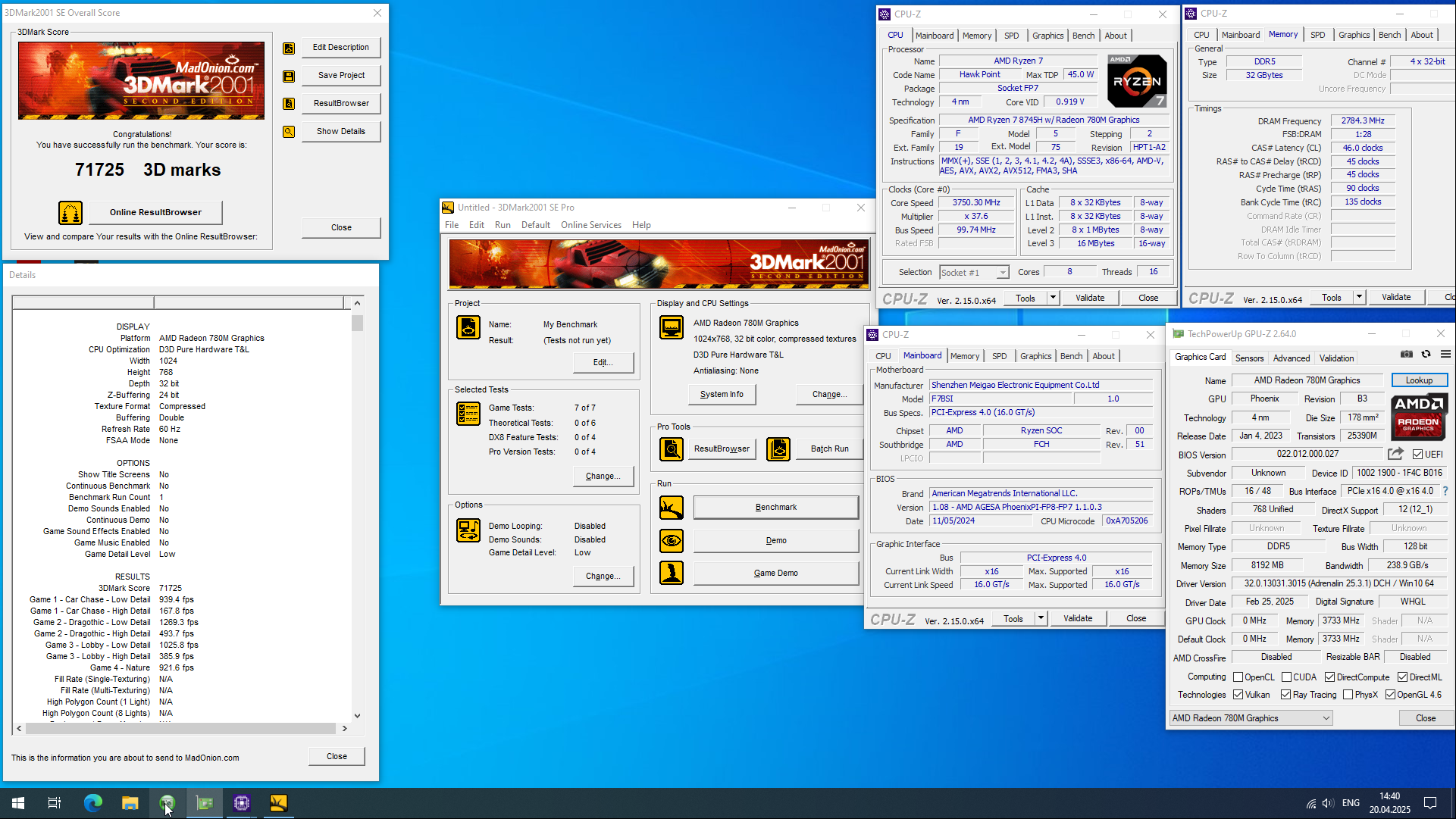
Task: Toggle the PhysX checkbox
Action: pyautogui.click(x=1348, y=695)
